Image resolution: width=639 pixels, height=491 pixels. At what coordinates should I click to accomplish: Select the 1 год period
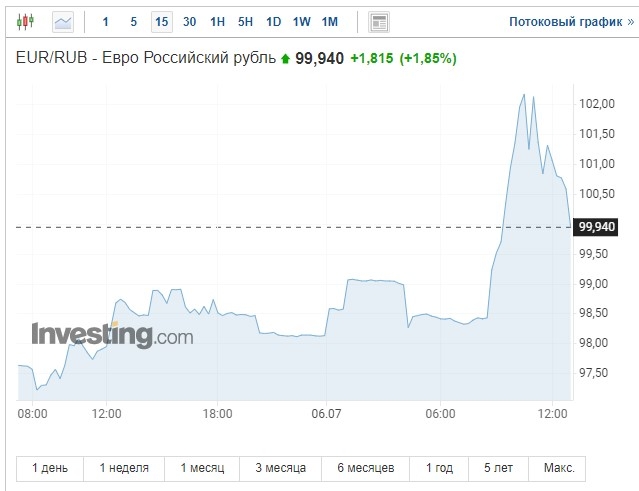(x=439, y=468)
